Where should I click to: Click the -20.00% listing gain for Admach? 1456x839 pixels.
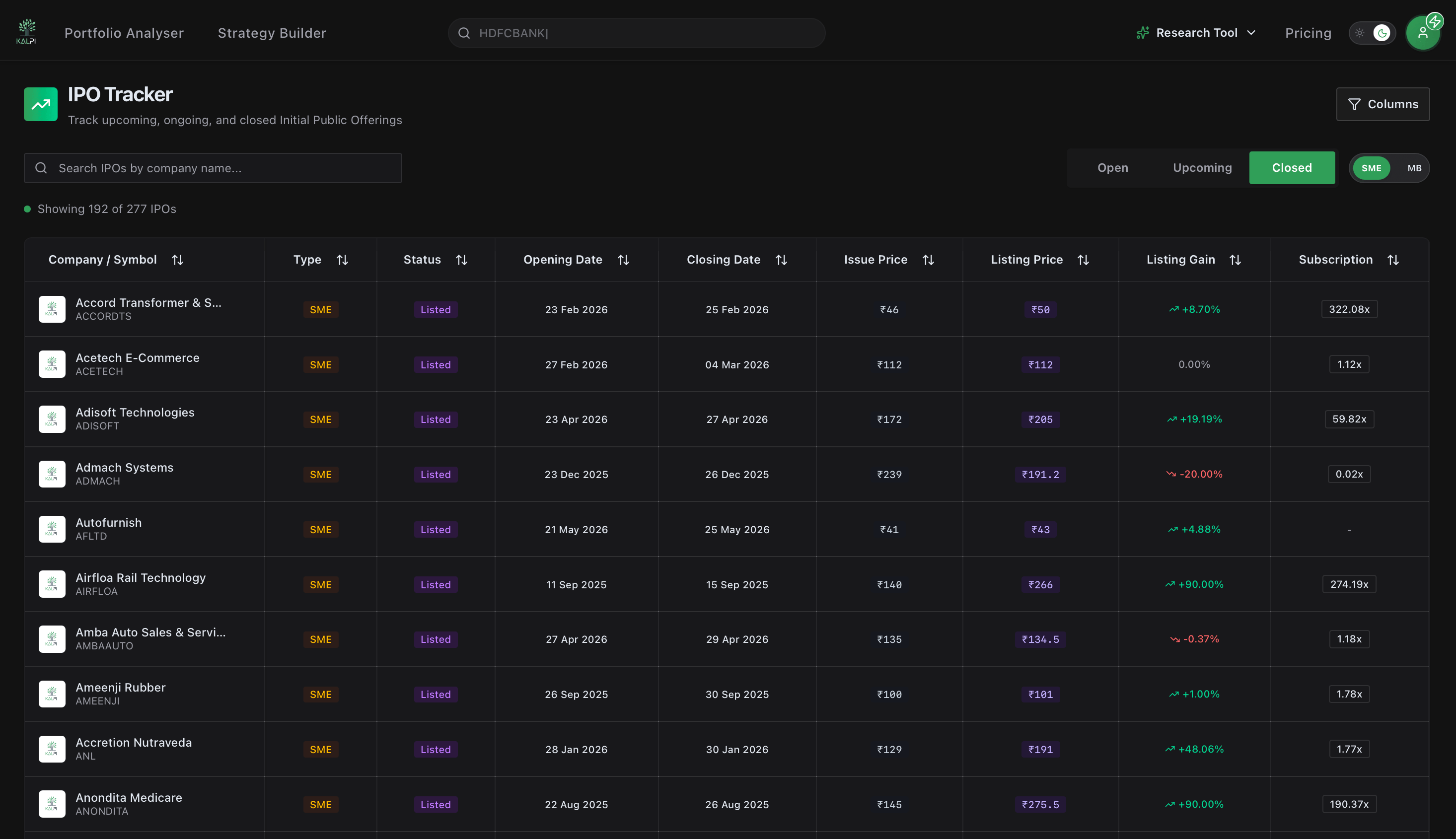[x=1194, y=474]
